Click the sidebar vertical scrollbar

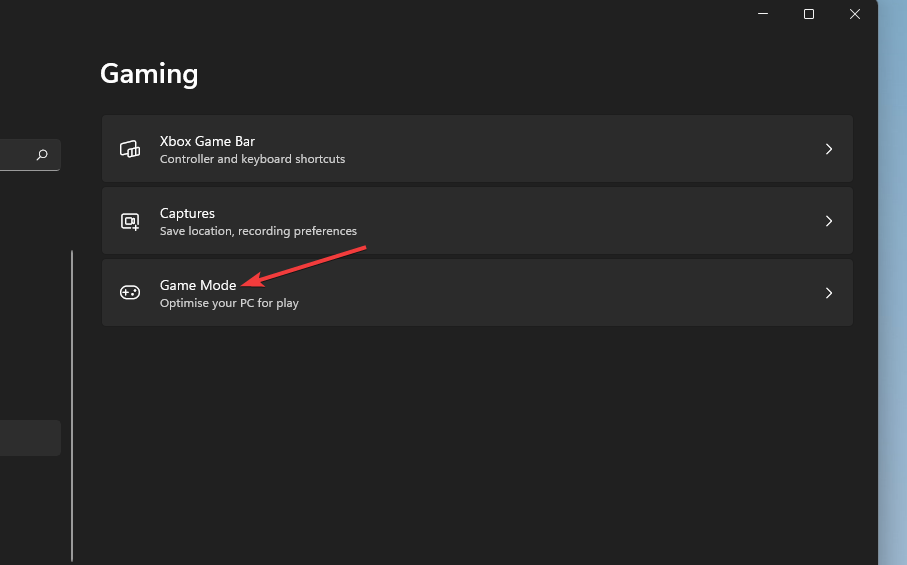[x=72, y=405]
